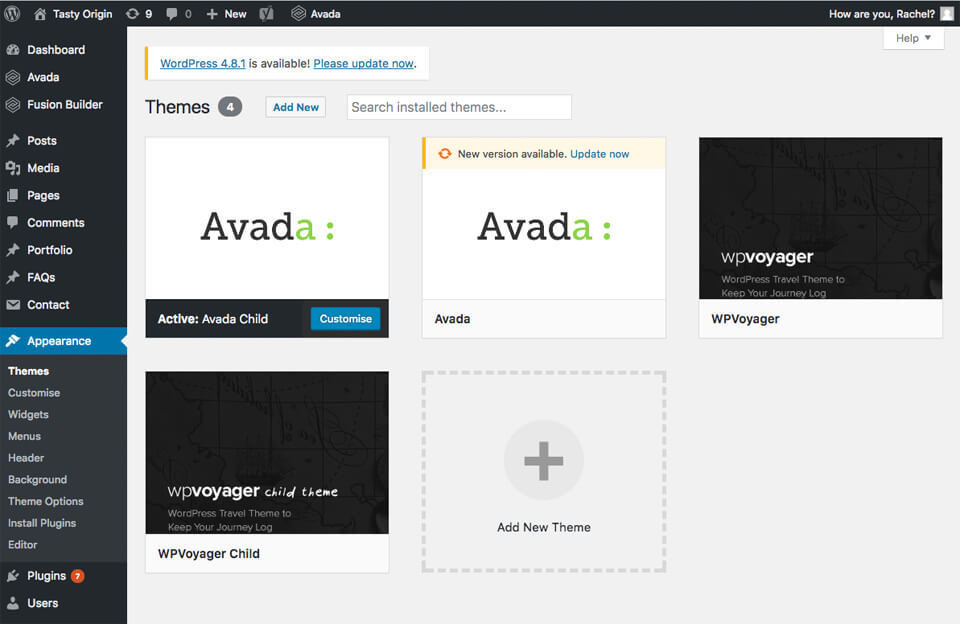Click the Please update now link

pos(364,63)
